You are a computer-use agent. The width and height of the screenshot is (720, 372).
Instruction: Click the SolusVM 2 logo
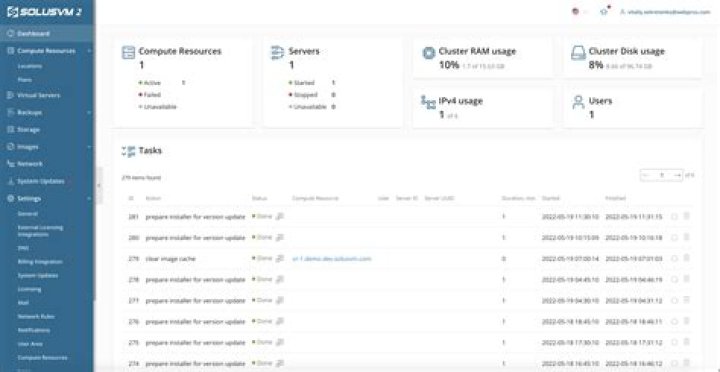pyautogui.click(x=45, y=12)
